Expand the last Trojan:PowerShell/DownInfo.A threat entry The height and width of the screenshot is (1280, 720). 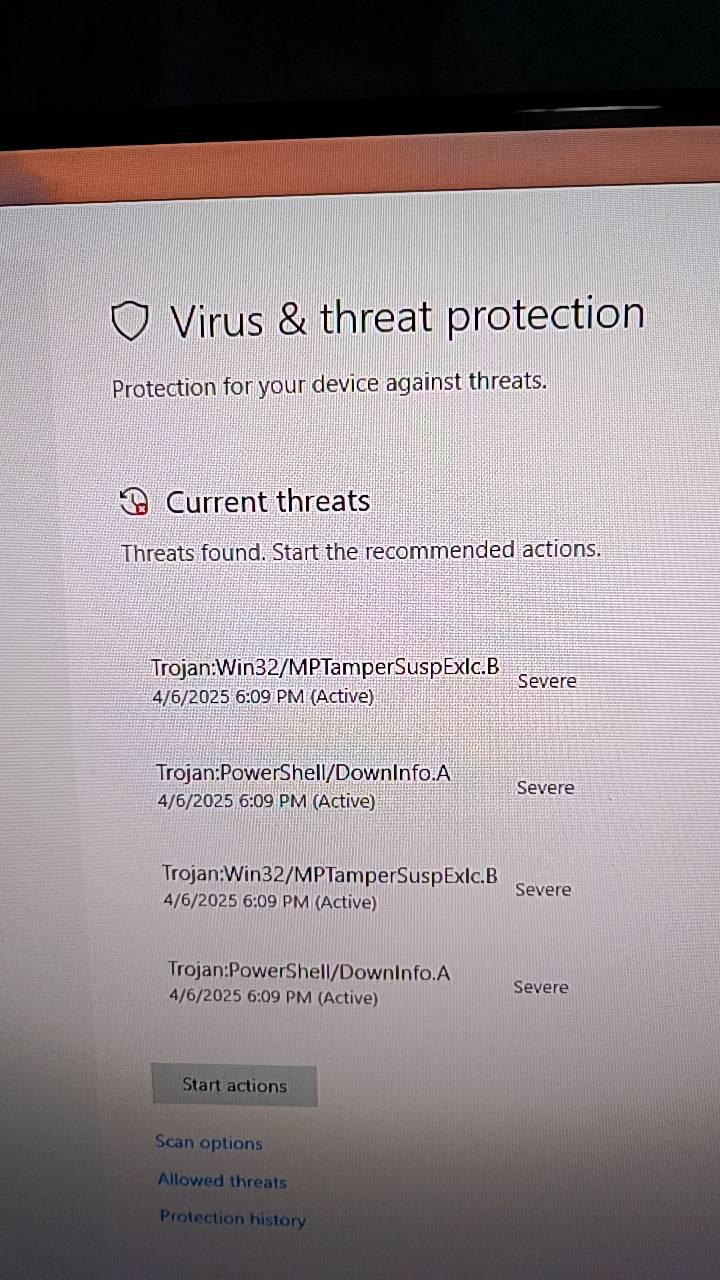click(x=369, y=985)
